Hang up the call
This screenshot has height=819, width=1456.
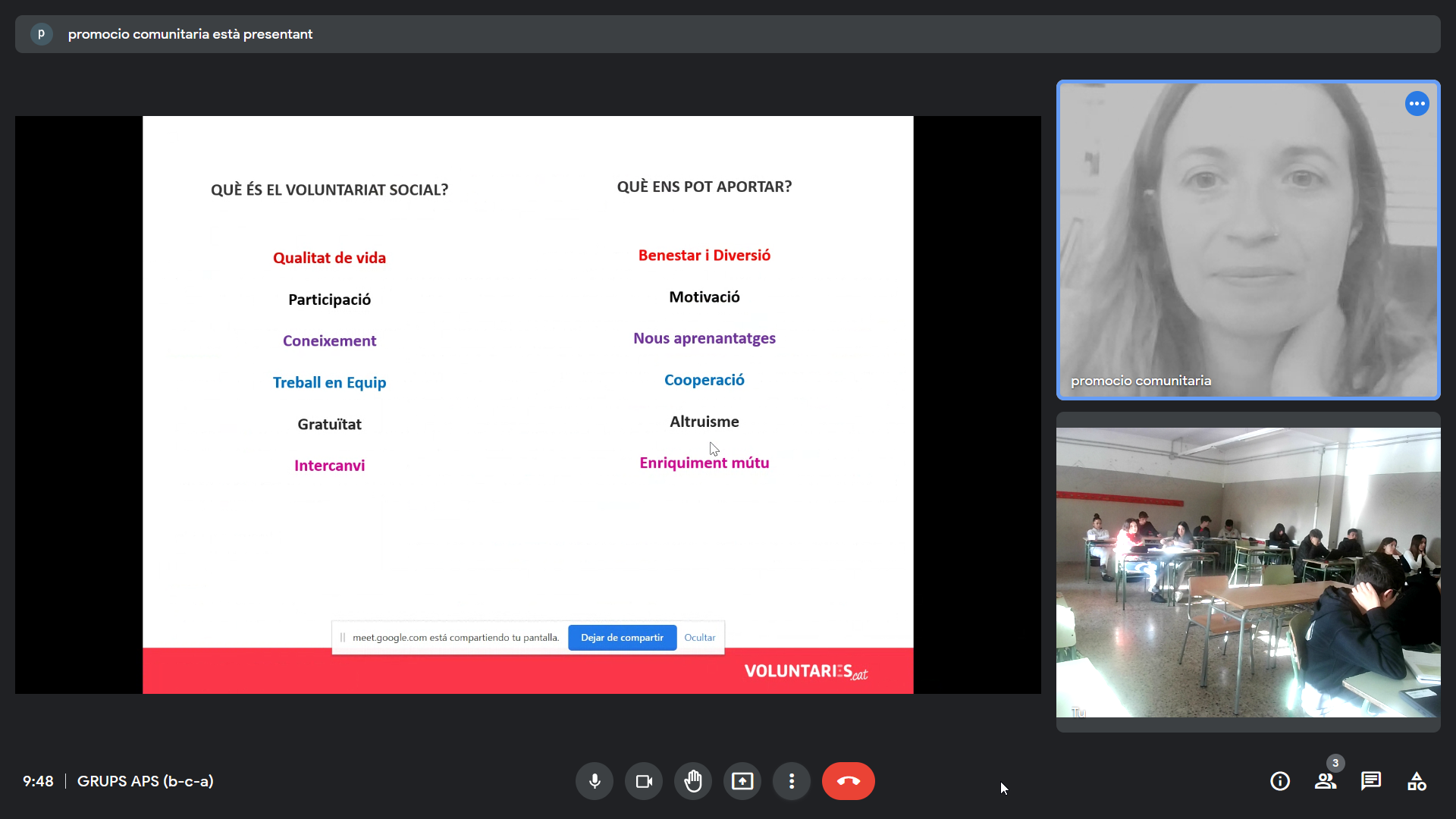pos(848,781)
